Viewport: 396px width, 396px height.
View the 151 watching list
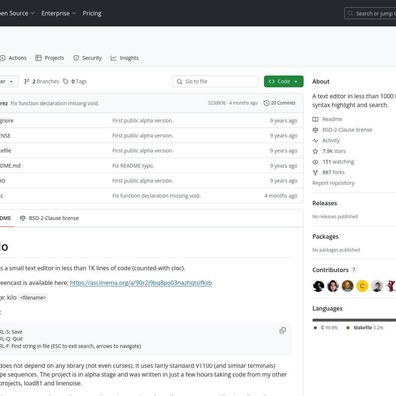click(x=338, y=162)
